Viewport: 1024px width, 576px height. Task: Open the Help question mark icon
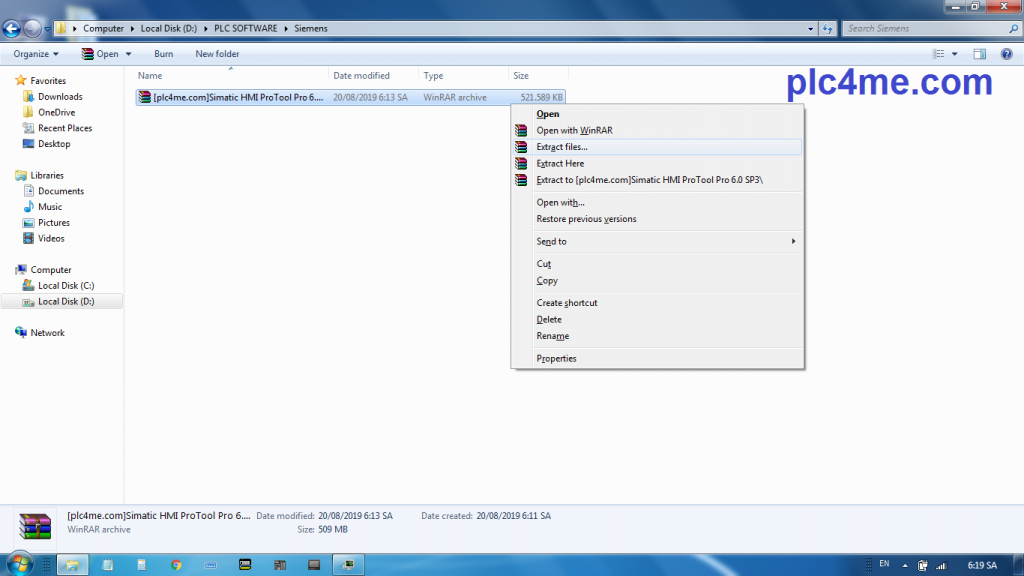click(x=1005, y=54)
